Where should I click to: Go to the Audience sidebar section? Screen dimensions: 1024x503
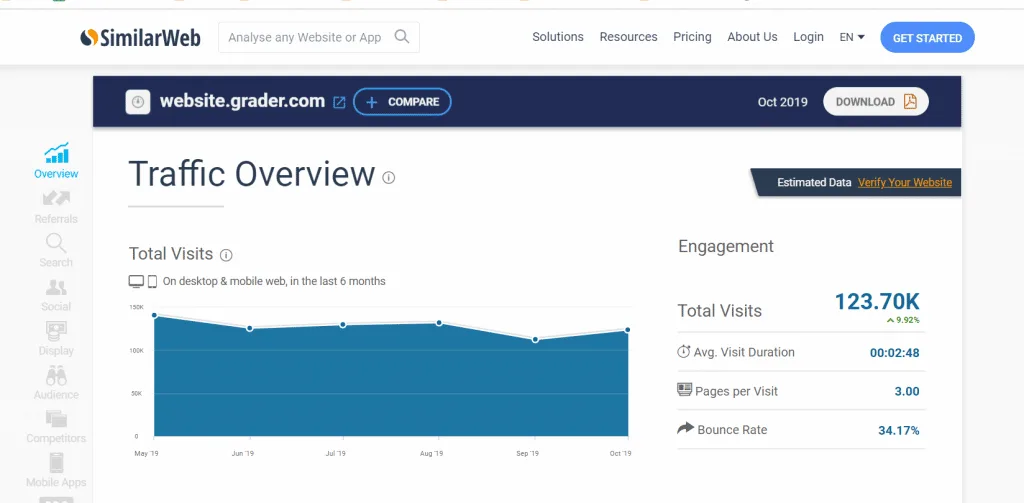pyautogui.click(x=56, y=383)
